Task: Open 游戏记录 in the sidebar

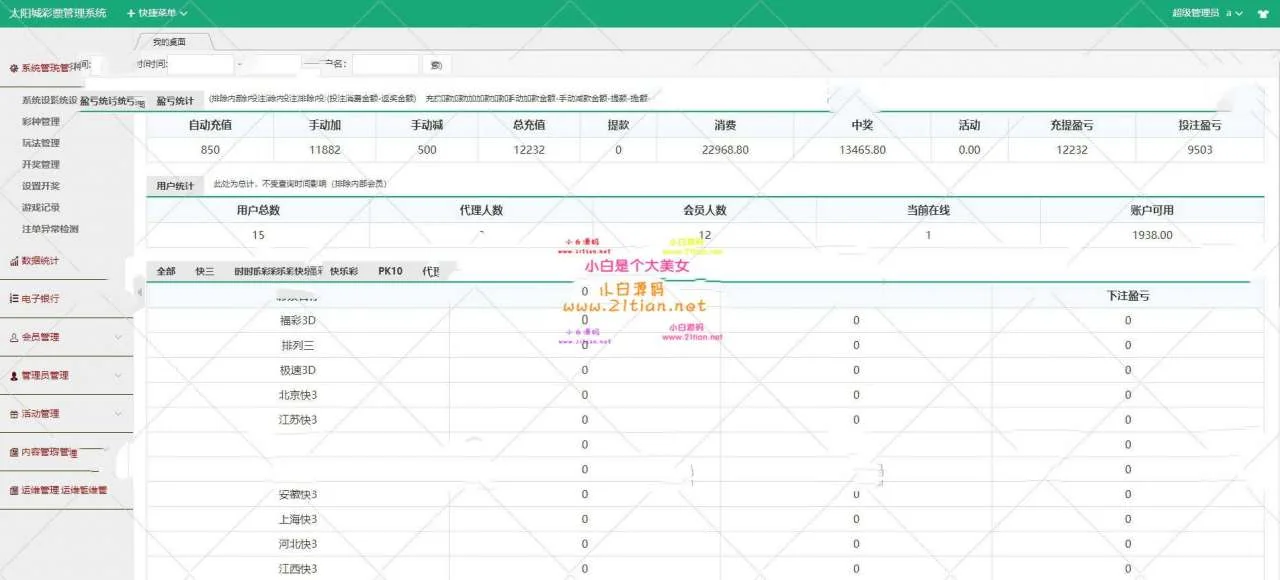Action: [x=41, y=208]
